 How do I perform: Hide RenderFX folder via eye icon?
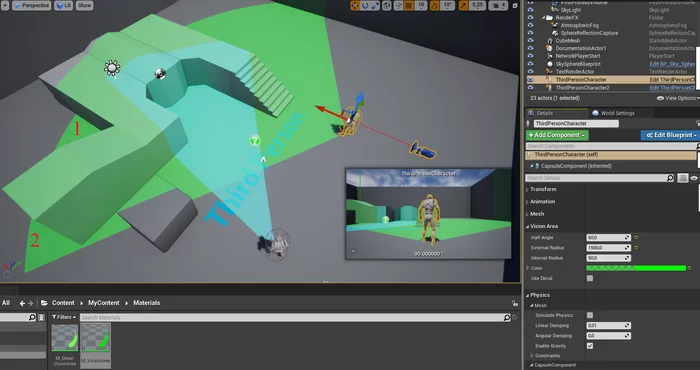coord(530,18)
